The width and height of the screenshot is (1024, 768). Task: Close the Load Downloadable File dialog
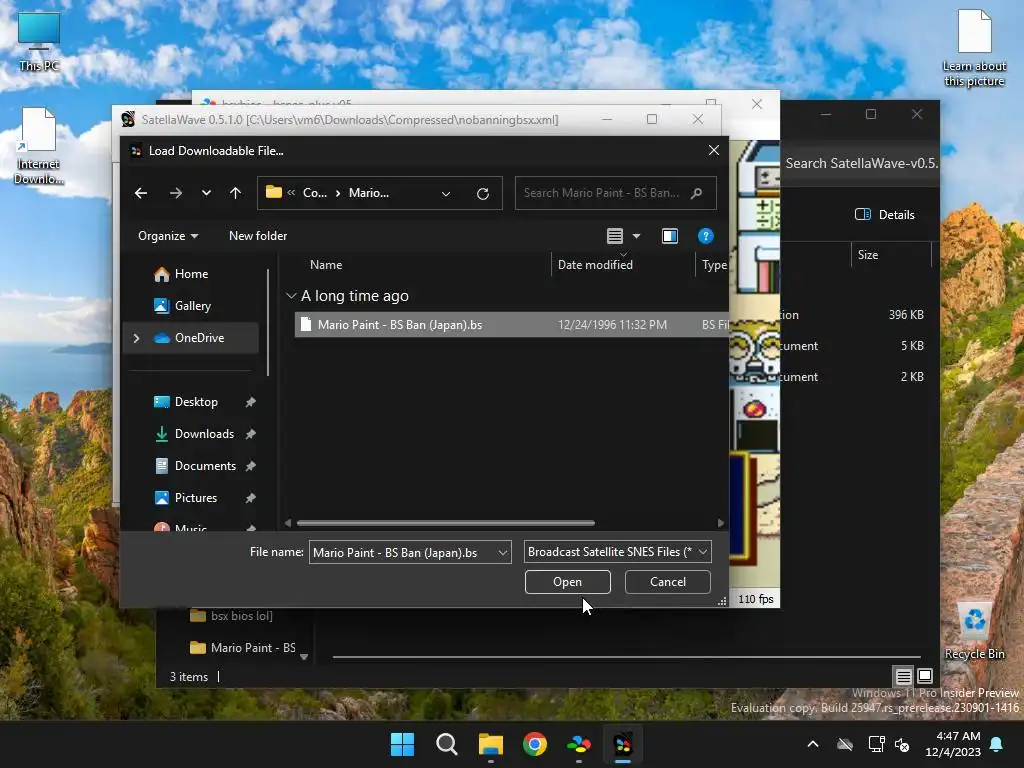pos(714,150)
